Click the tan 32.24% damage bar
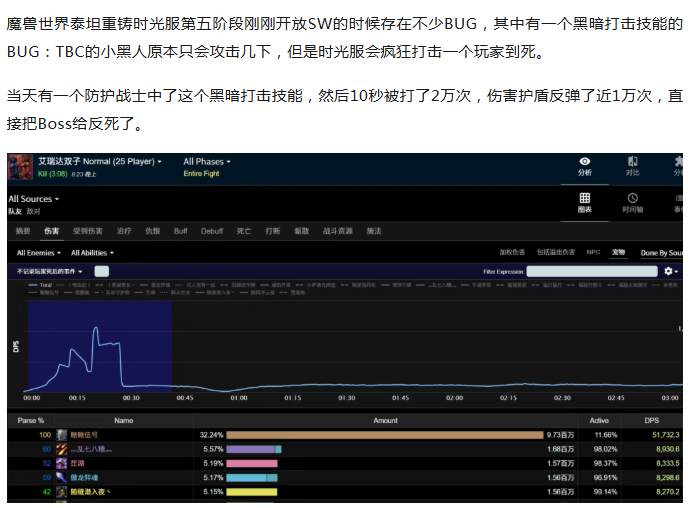 (385, 435)
